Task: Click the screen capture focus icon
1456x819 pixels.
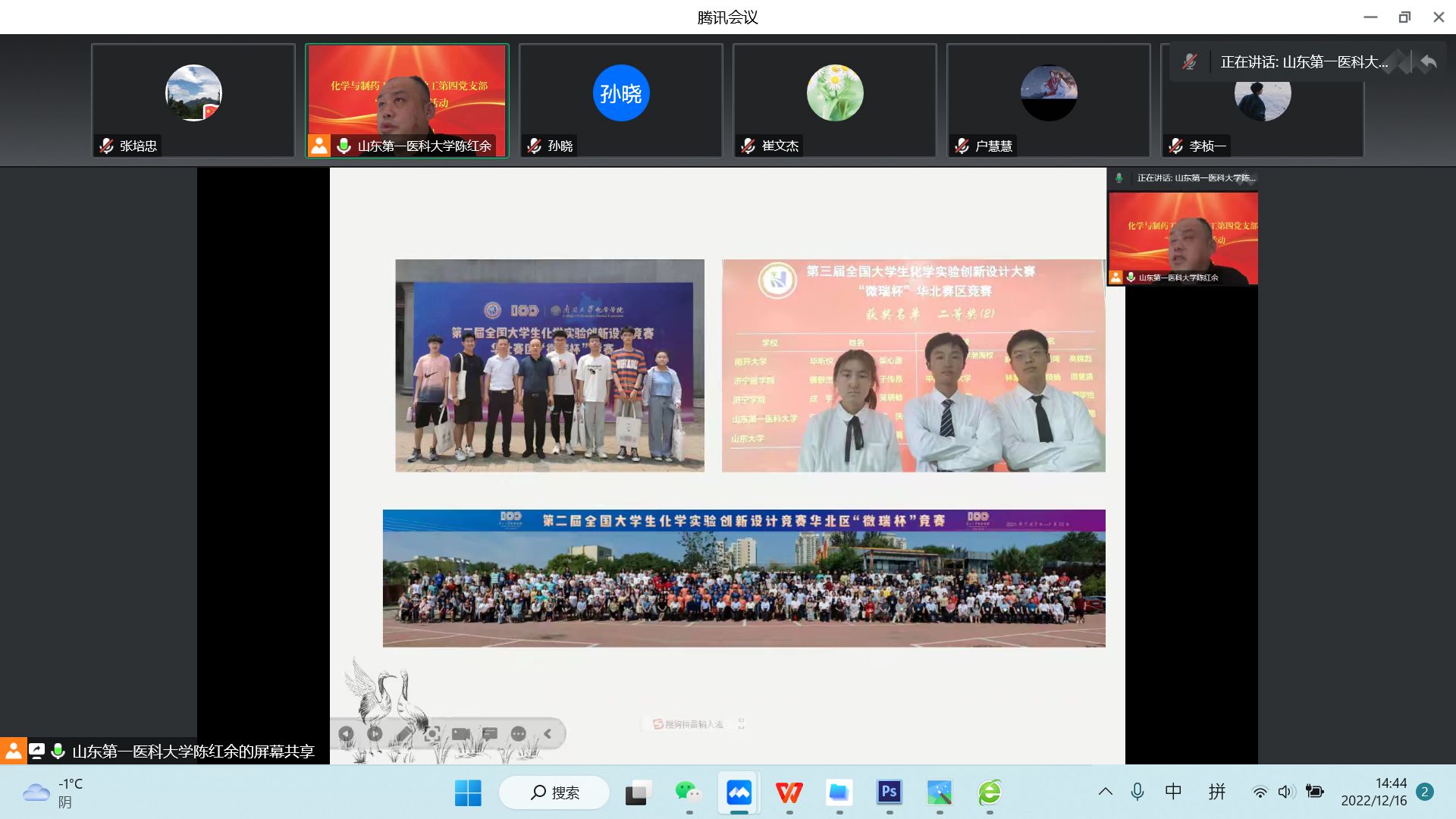Action: click(x=432, y=733)
